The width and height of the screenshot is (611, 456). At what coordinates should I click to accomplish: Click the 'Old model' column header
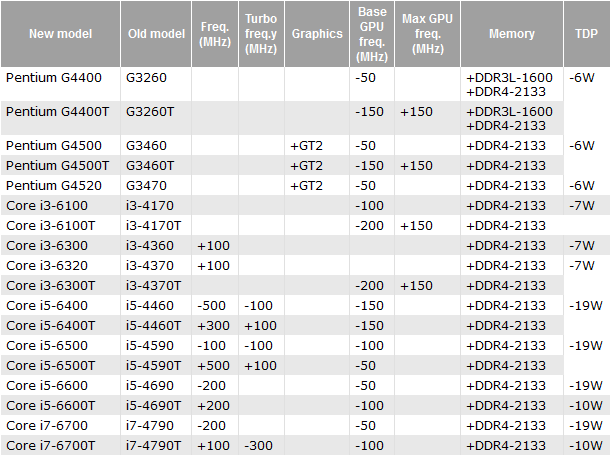coord(156,34)
